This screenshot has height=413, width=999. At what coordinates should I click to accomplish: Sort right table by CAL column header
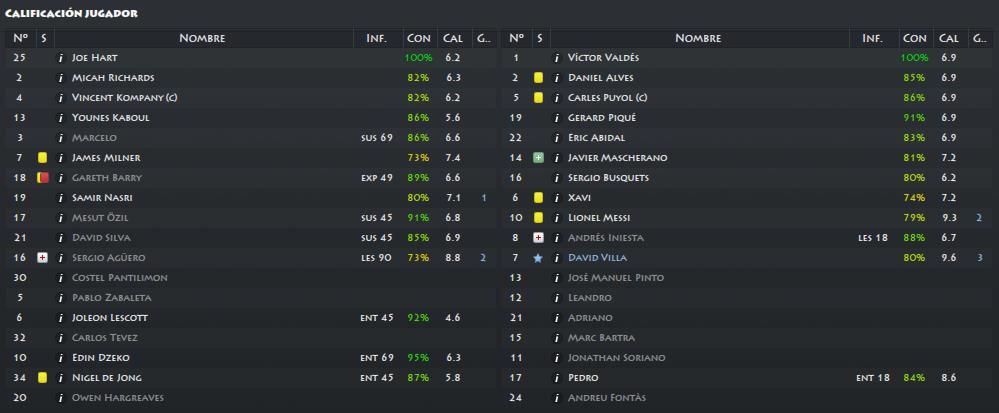pyautogui.click(x=949, y=38)
